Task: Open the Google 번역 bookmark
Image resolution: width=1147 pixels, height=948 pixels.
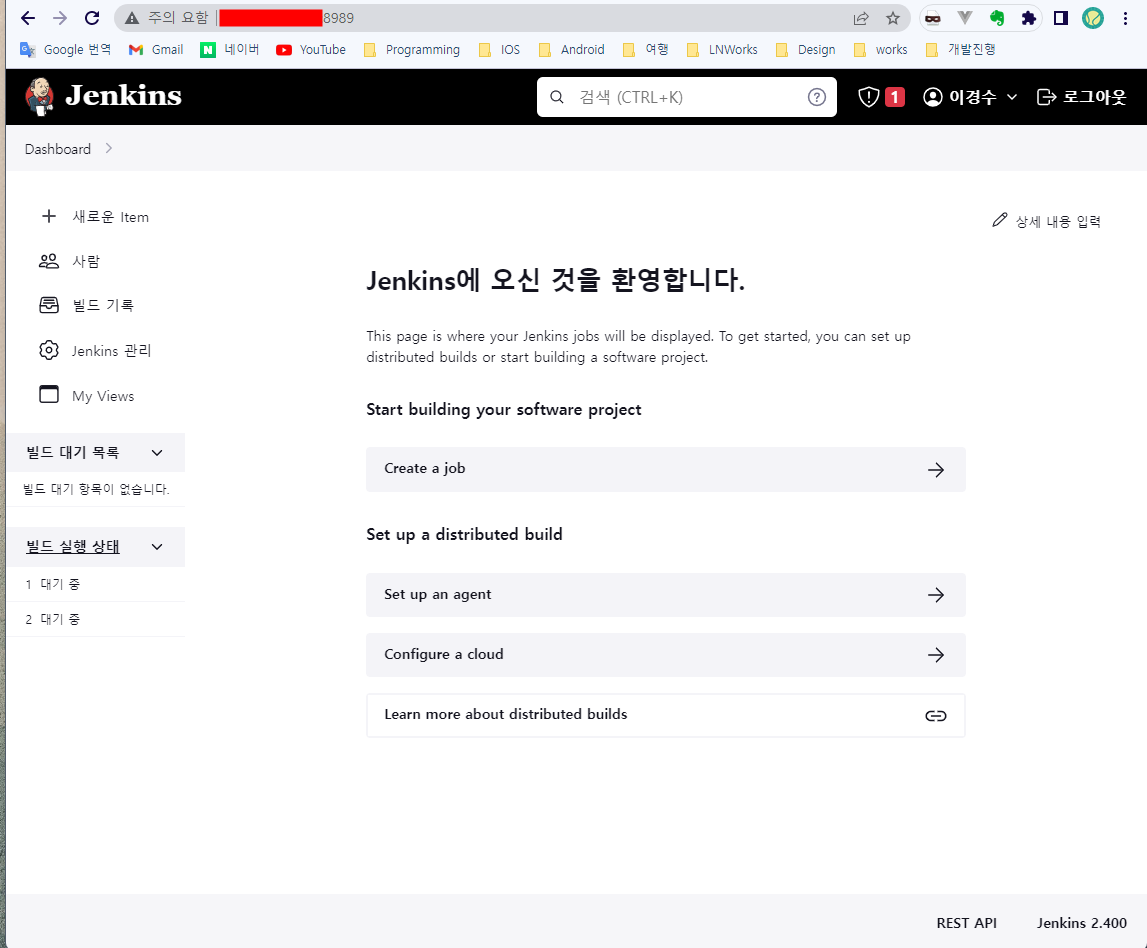Action: click(x=66, y=49)
